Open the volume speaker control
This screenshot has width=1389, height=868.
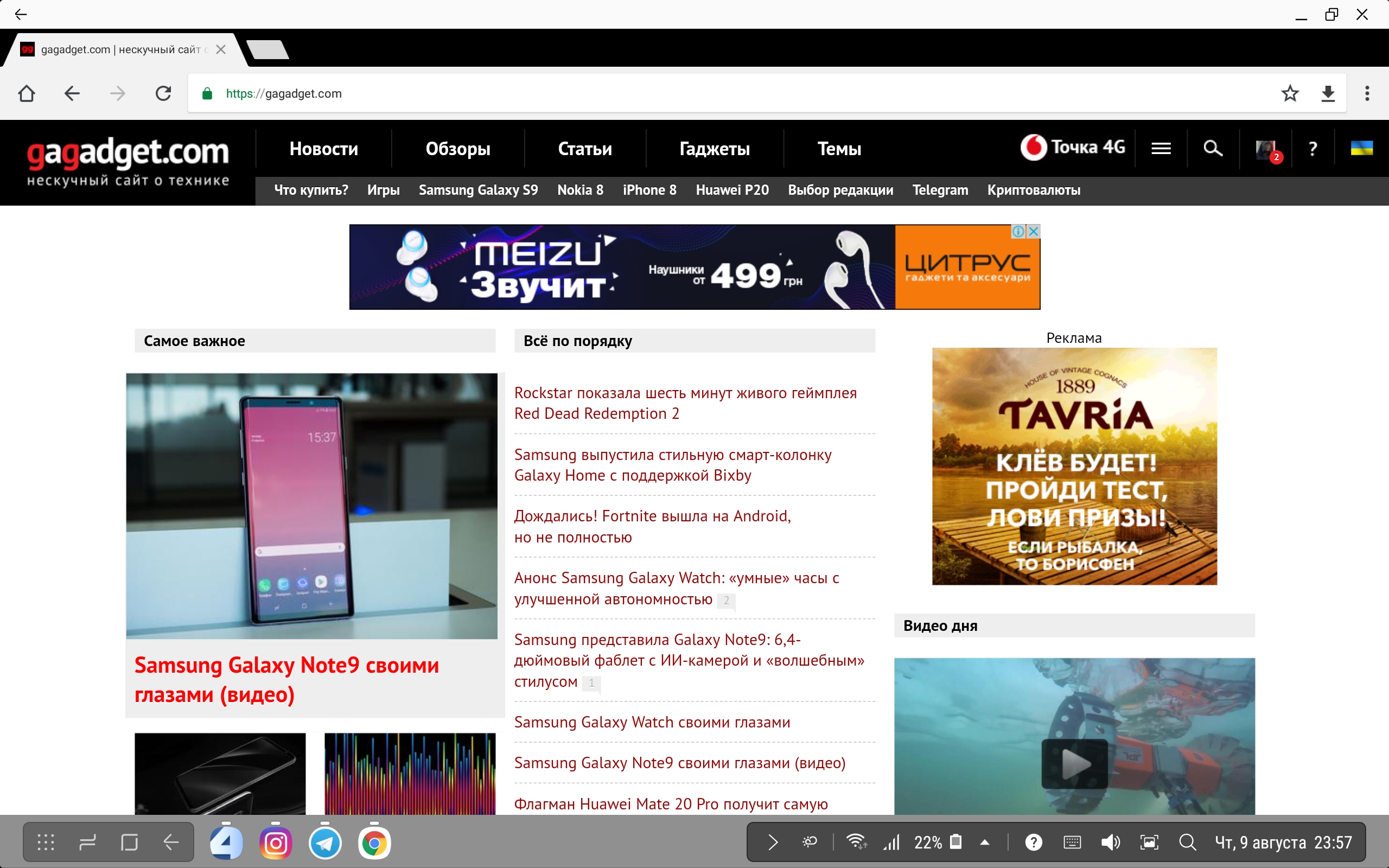tap(1110, 842)
